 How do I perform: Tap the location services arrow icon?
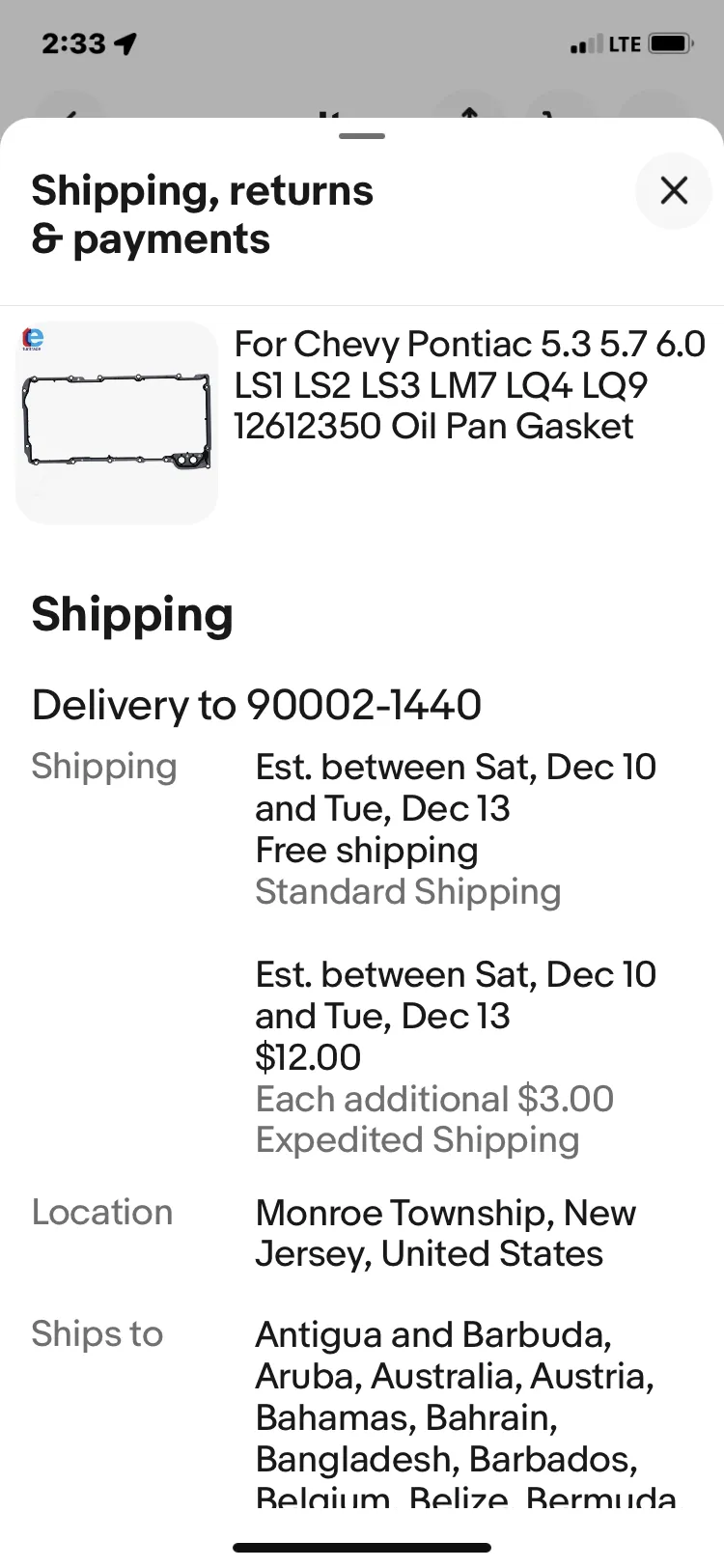click(125, 43)
